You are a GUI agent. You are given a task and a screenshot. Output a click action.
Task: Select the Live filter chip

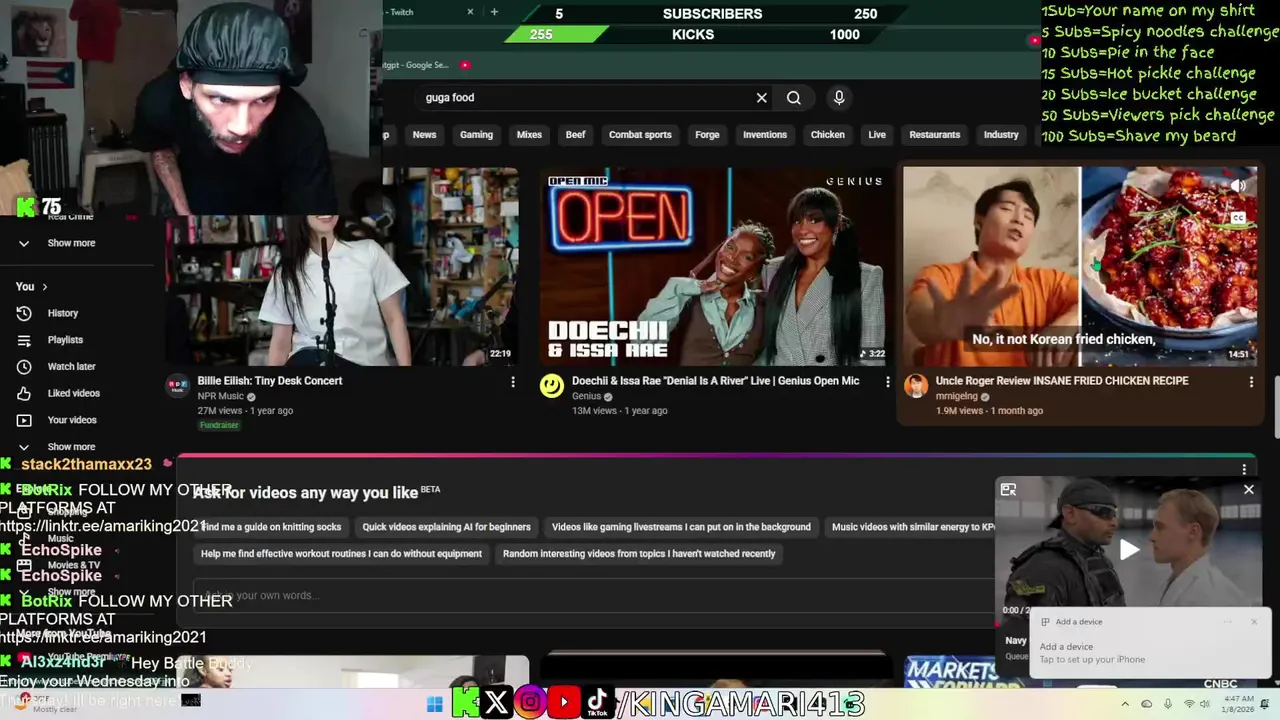point(877,135)
